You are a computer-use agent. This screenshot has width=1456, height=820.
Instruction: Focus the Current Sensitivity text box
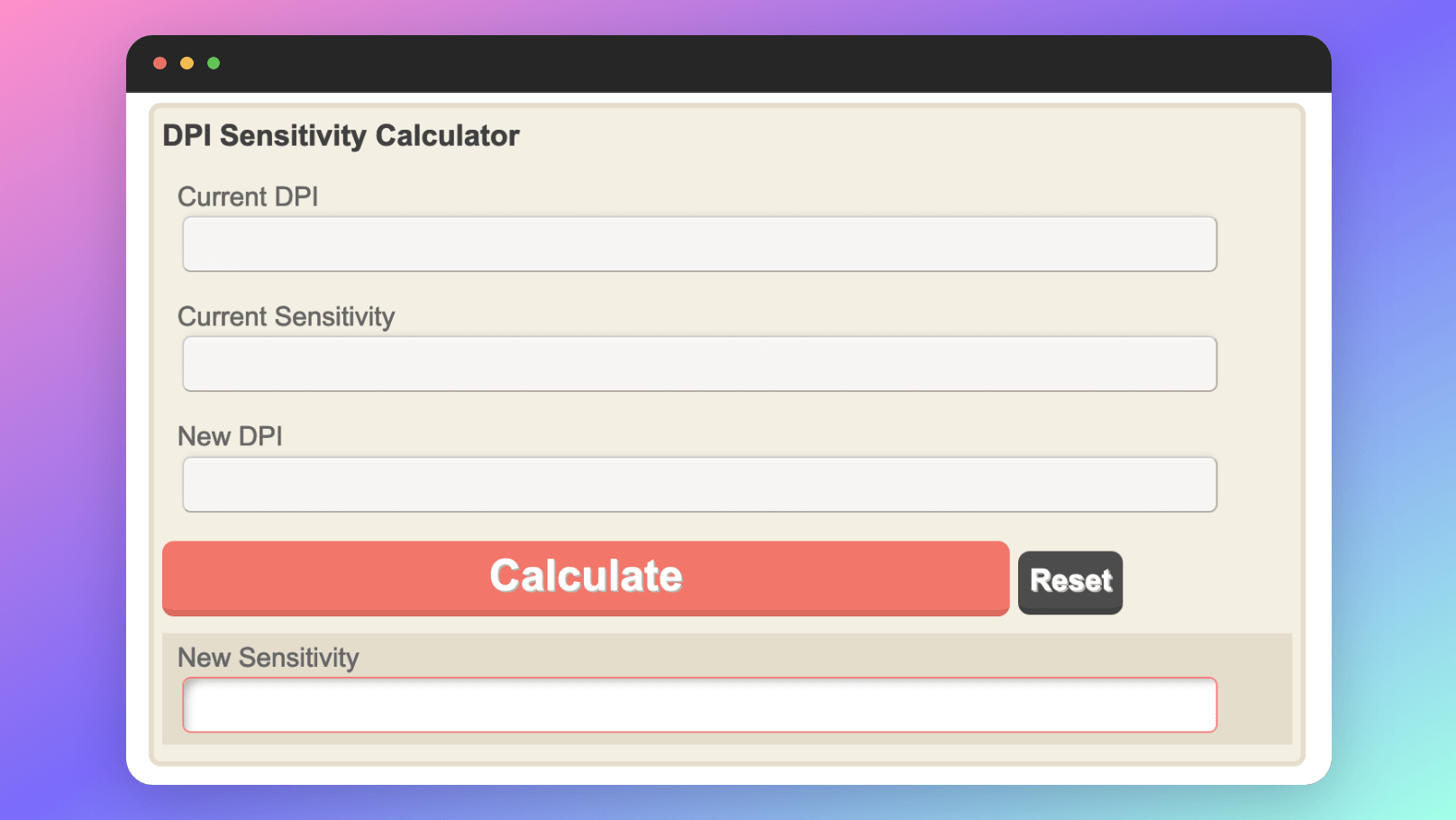(x=699, y=364)
